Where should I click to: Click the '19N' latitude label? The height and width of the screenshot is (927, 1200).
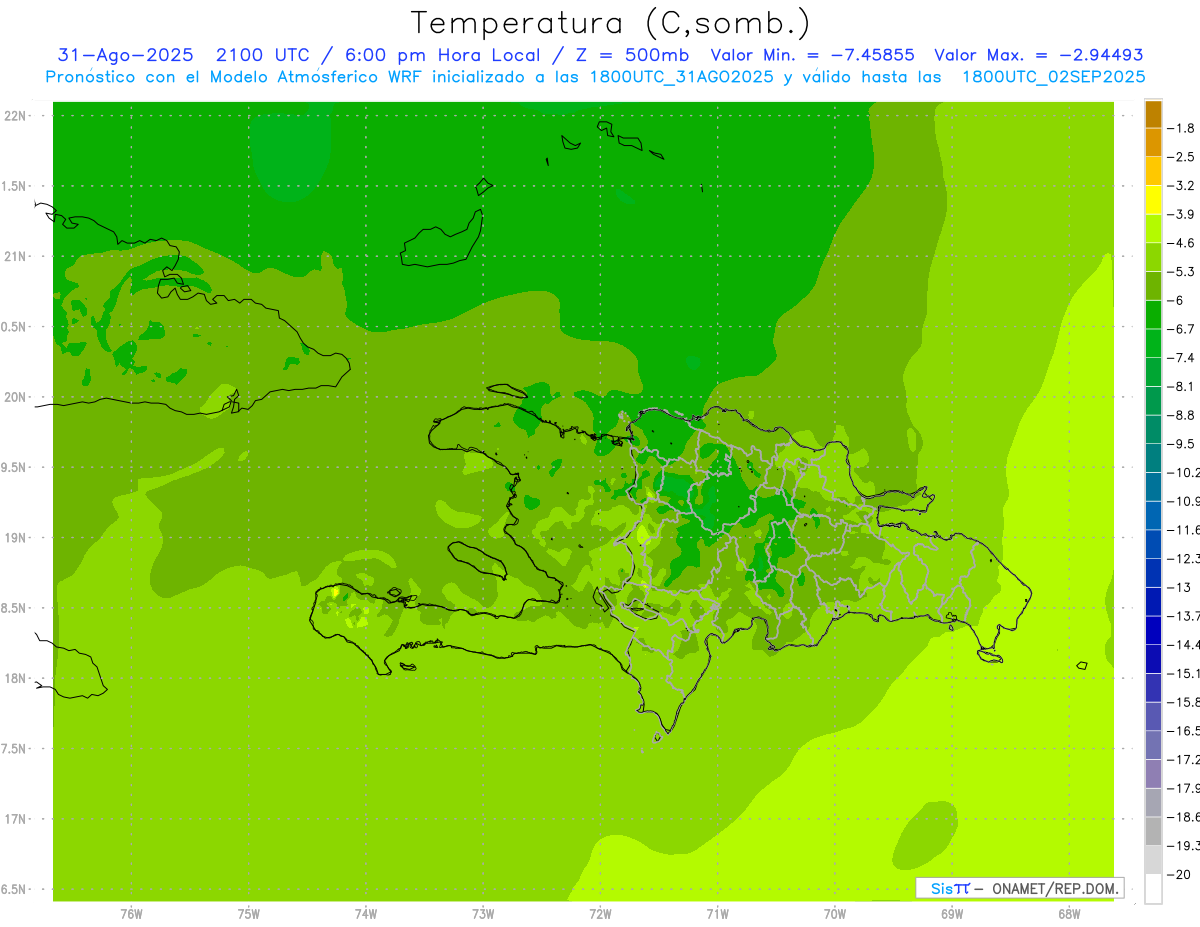[14, 538]
